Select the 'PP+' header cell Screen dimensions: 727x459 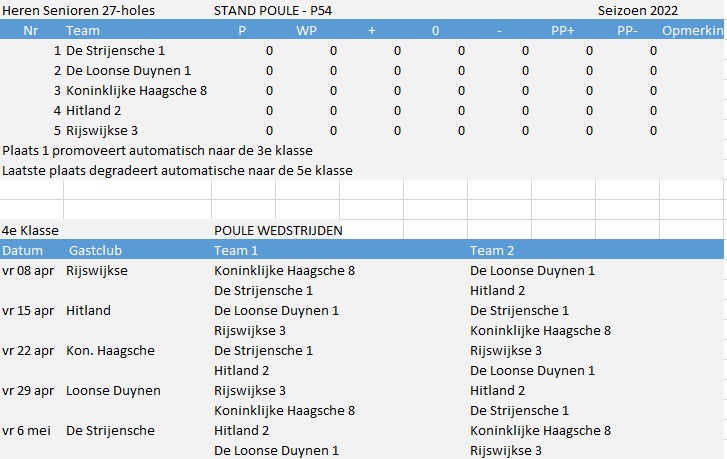coord(562,31)
